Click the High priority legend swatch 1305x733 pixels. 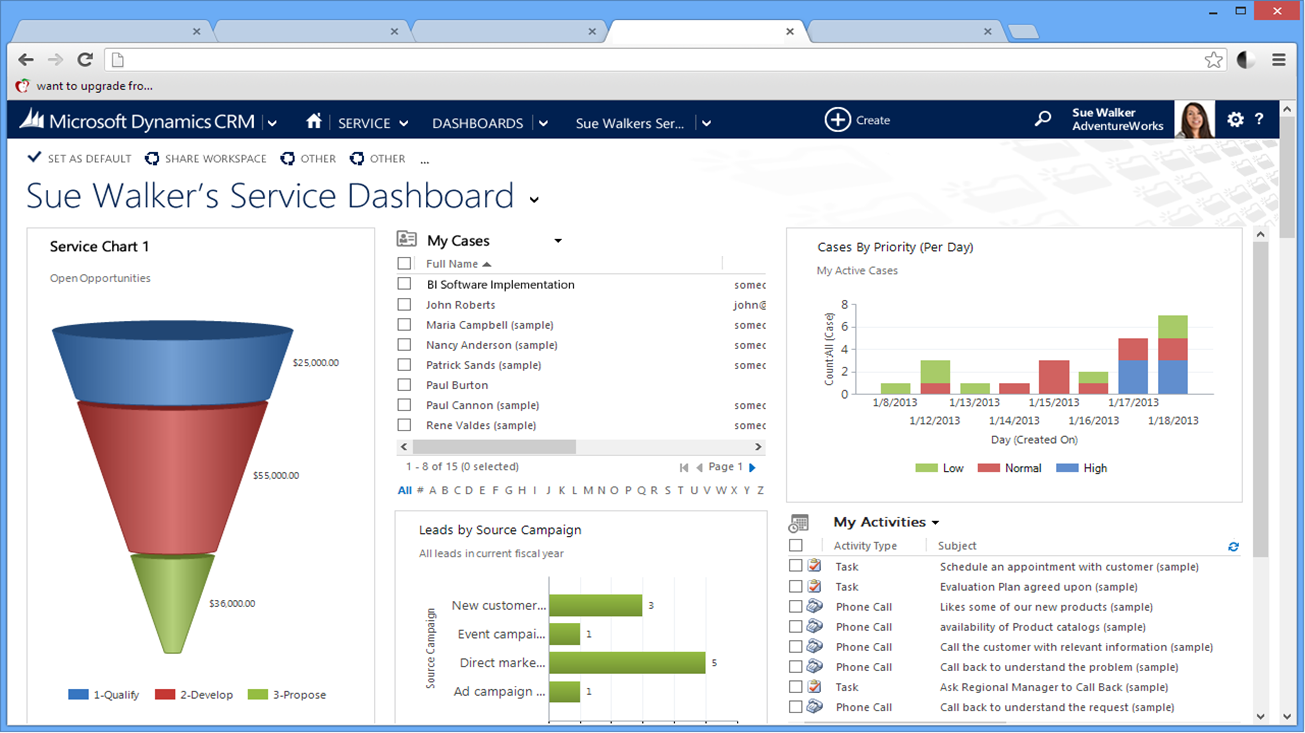tap(1070, 468)
